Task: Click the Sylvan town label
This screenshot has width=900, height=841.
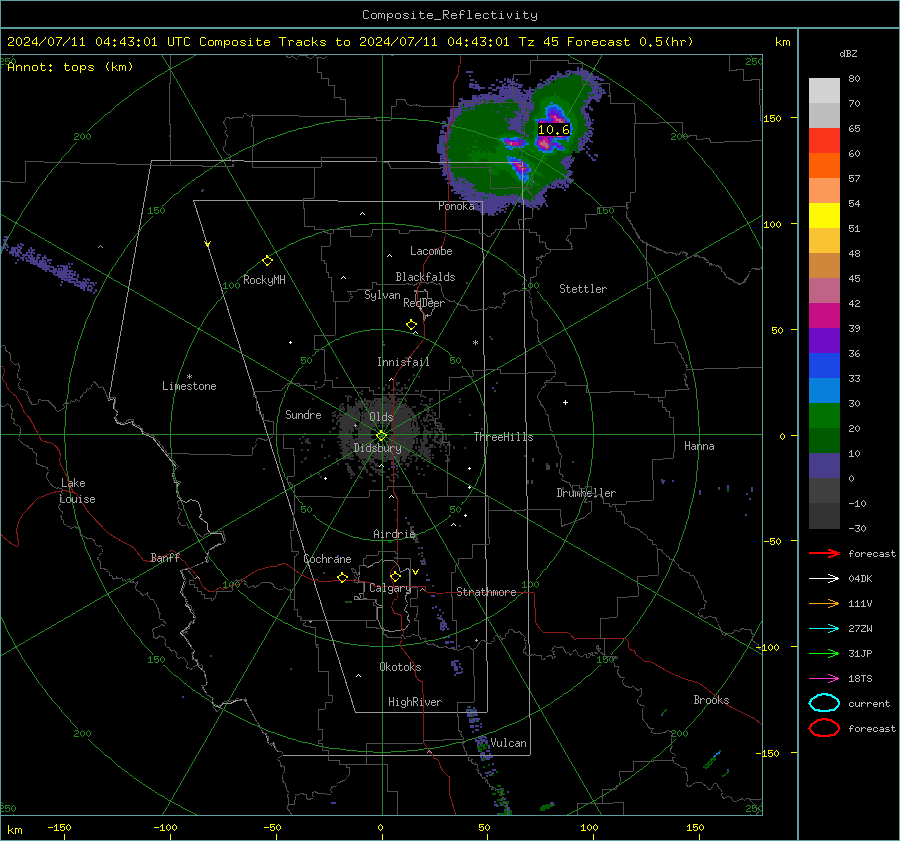Action: pos(382,295)
